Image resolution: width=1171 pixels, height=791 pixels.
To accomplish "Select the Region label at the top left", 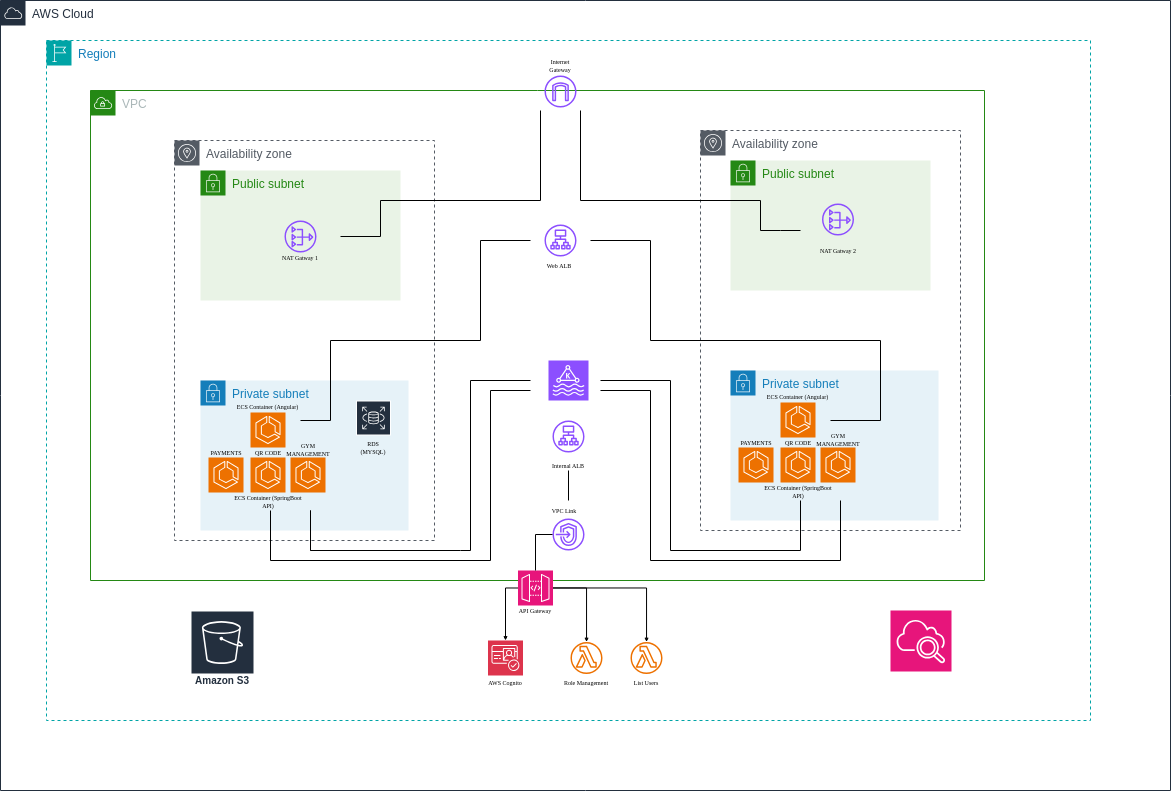I will point(97,54).
